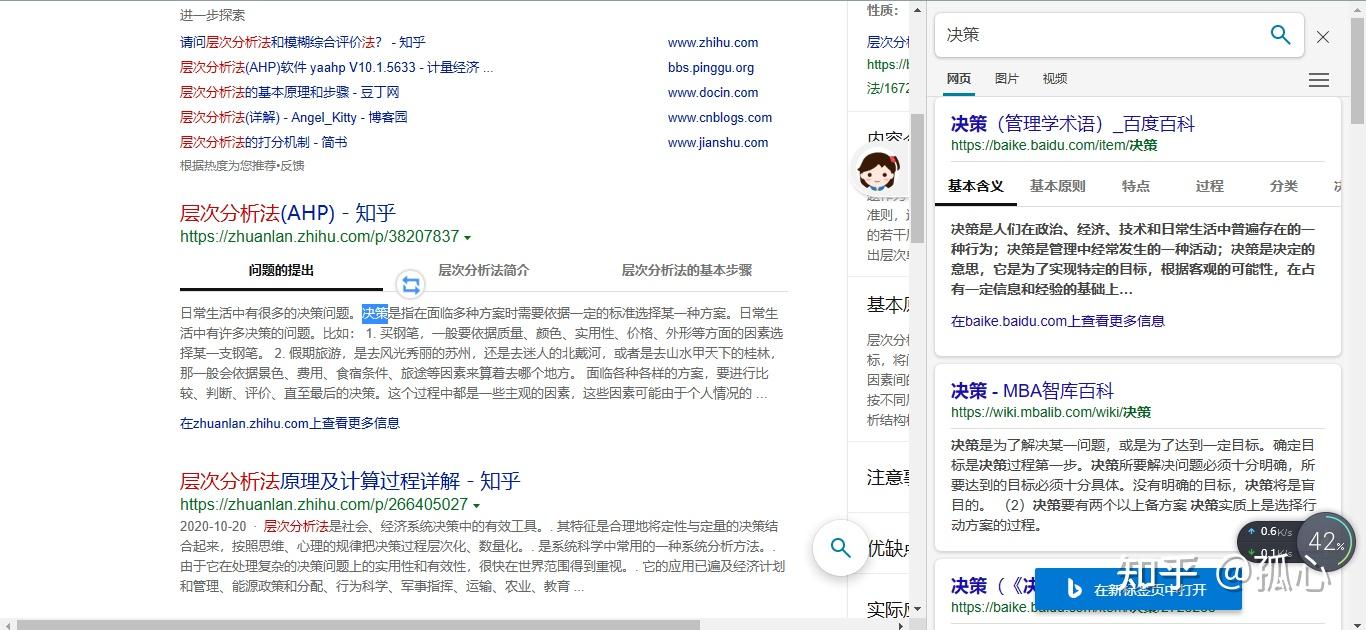The image size is (1366, 630).
Task: Switch to 过程 tab
Action: point(1210,186)
